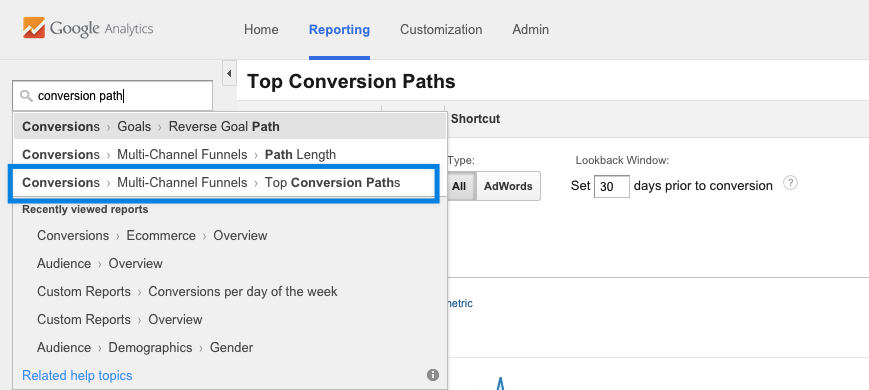Go to the Admin tab
The width and height of the screenshot is (869, 390).
click(530, 29)
